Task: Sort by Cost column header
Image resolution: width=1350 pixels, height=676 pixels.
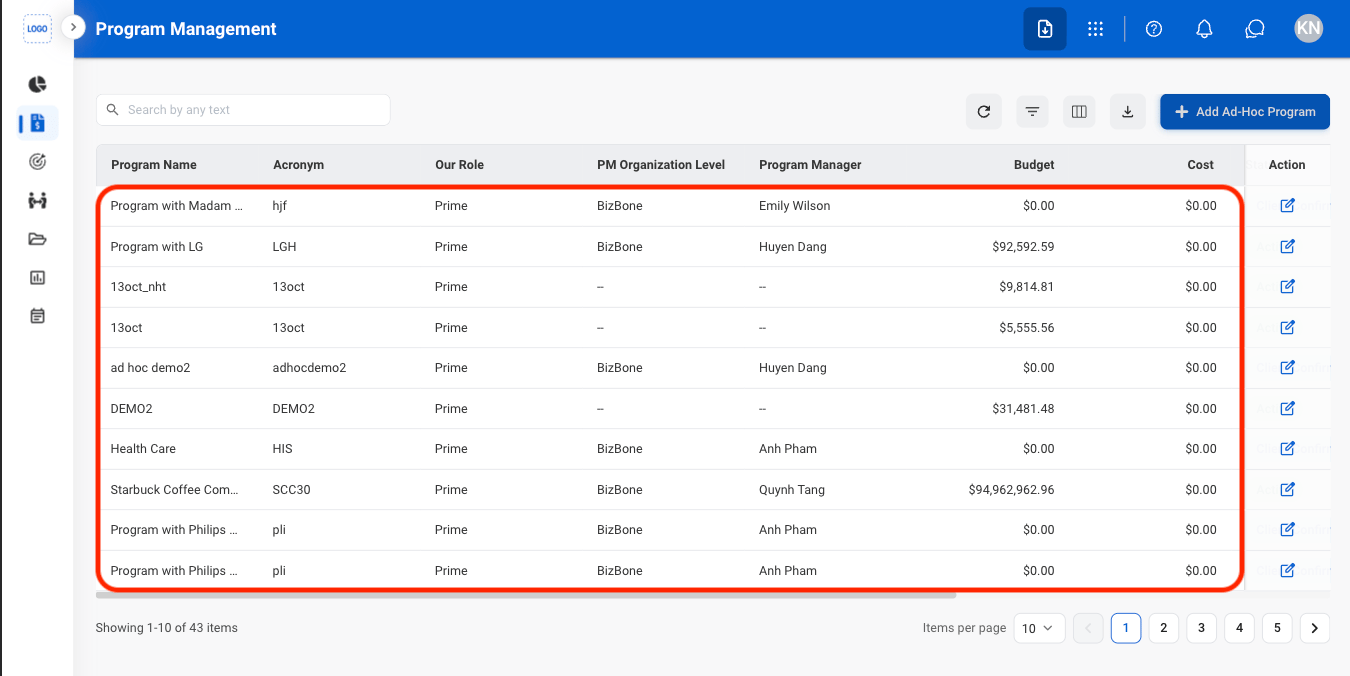Action: click(x=1201, y=165)
